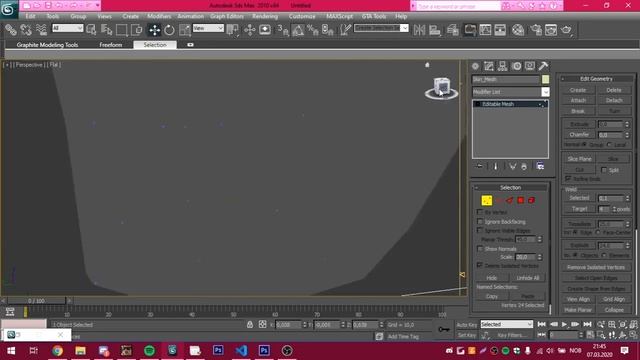
Task: Open the Hierarchy command panel tab
Action: click(502, 66)
